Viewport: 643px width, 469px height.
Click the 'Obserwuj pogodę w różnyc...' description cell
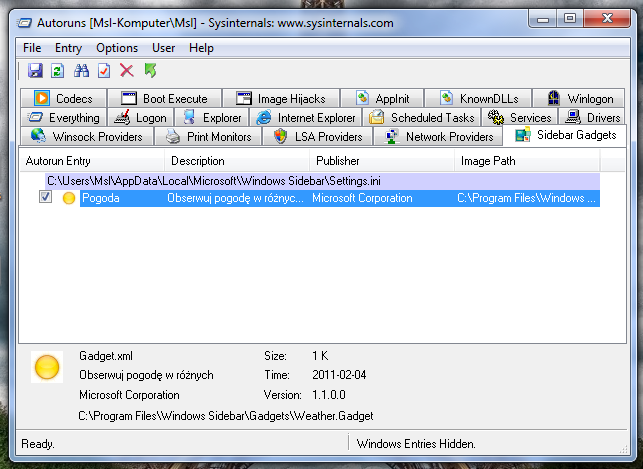[235, 198]
